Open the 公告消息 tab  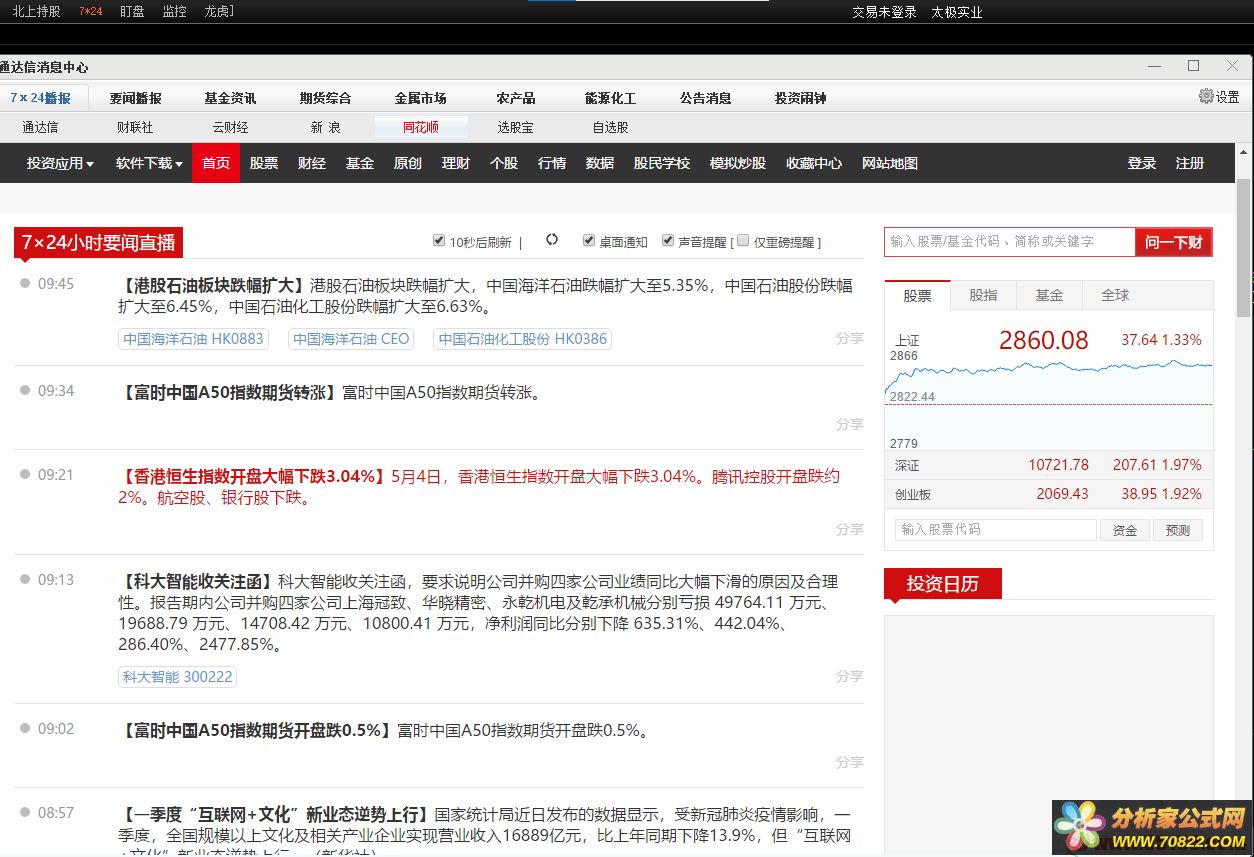point(705,98)
